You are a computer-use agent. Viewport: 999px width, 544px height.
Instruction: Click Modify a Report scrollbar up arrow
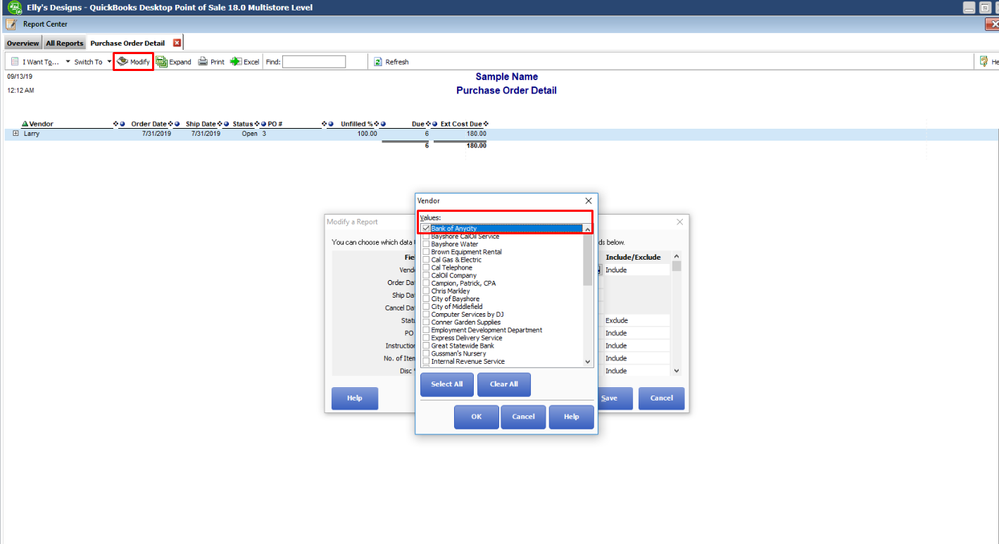click(677, 257)
